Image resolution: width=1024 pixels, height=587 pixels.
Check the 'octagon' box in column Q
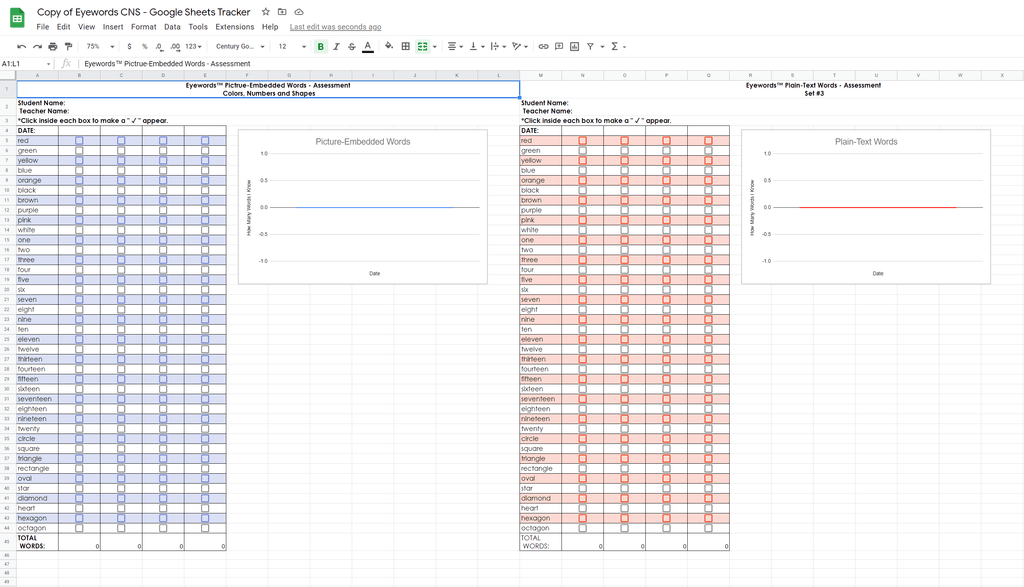[x=709, y=528]
